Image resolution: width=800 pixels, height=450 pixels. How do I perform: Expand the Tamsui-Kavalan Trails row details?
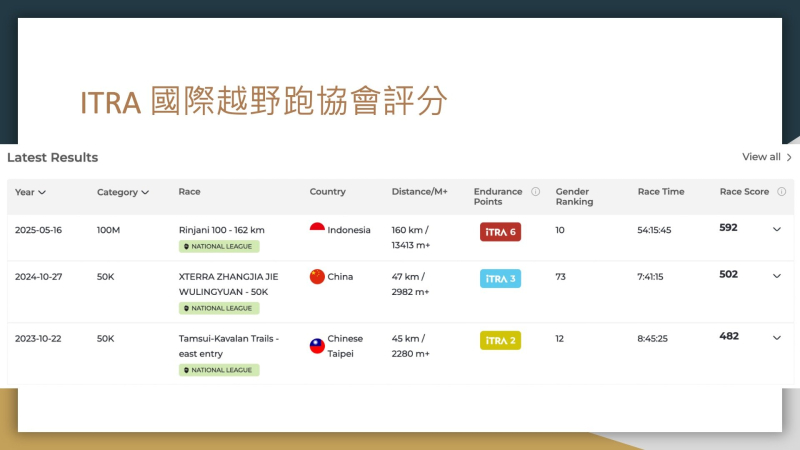tap(776, 338)
